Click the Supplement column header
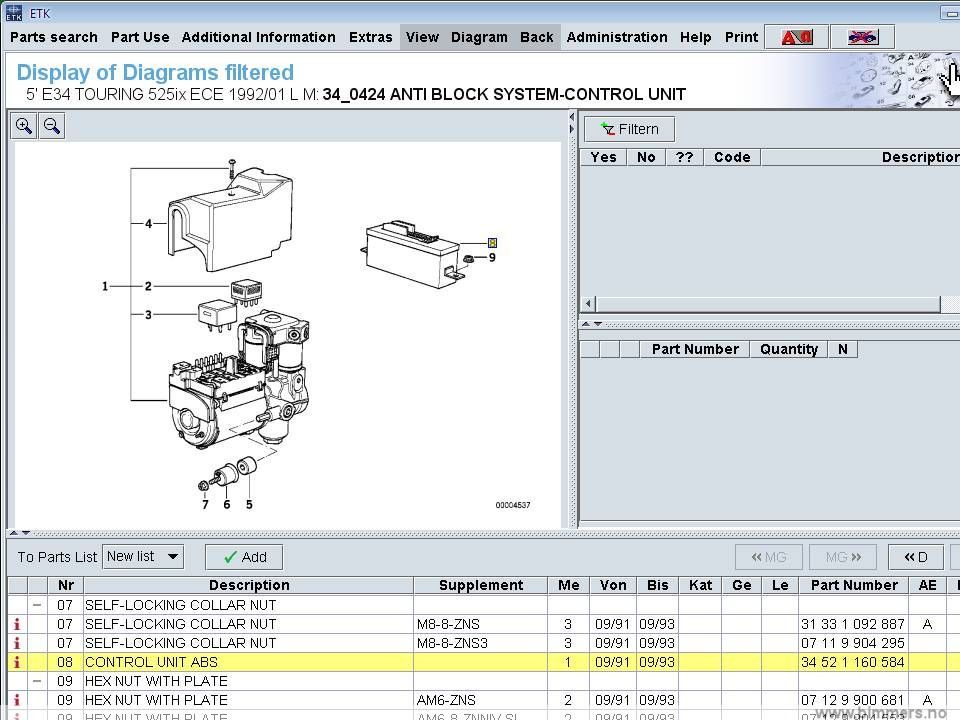Viewport: 960px width, 720px height. (x=481, y=585)
